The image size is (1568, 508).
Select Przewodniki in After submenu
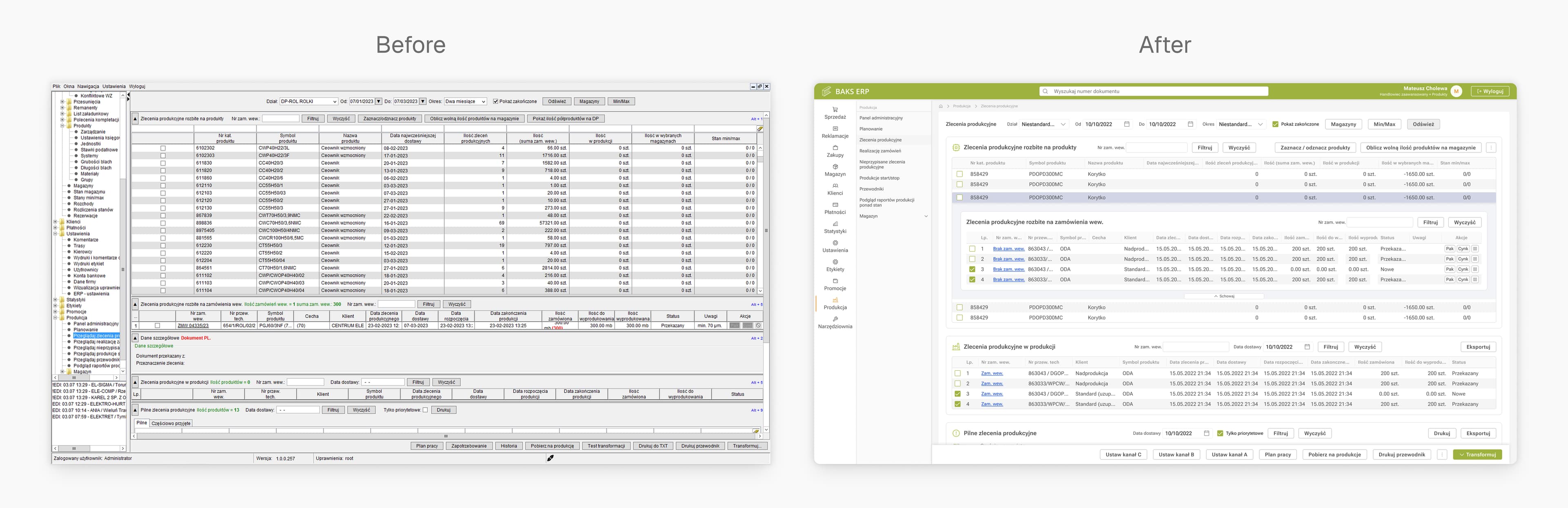[x=871, y=189]
